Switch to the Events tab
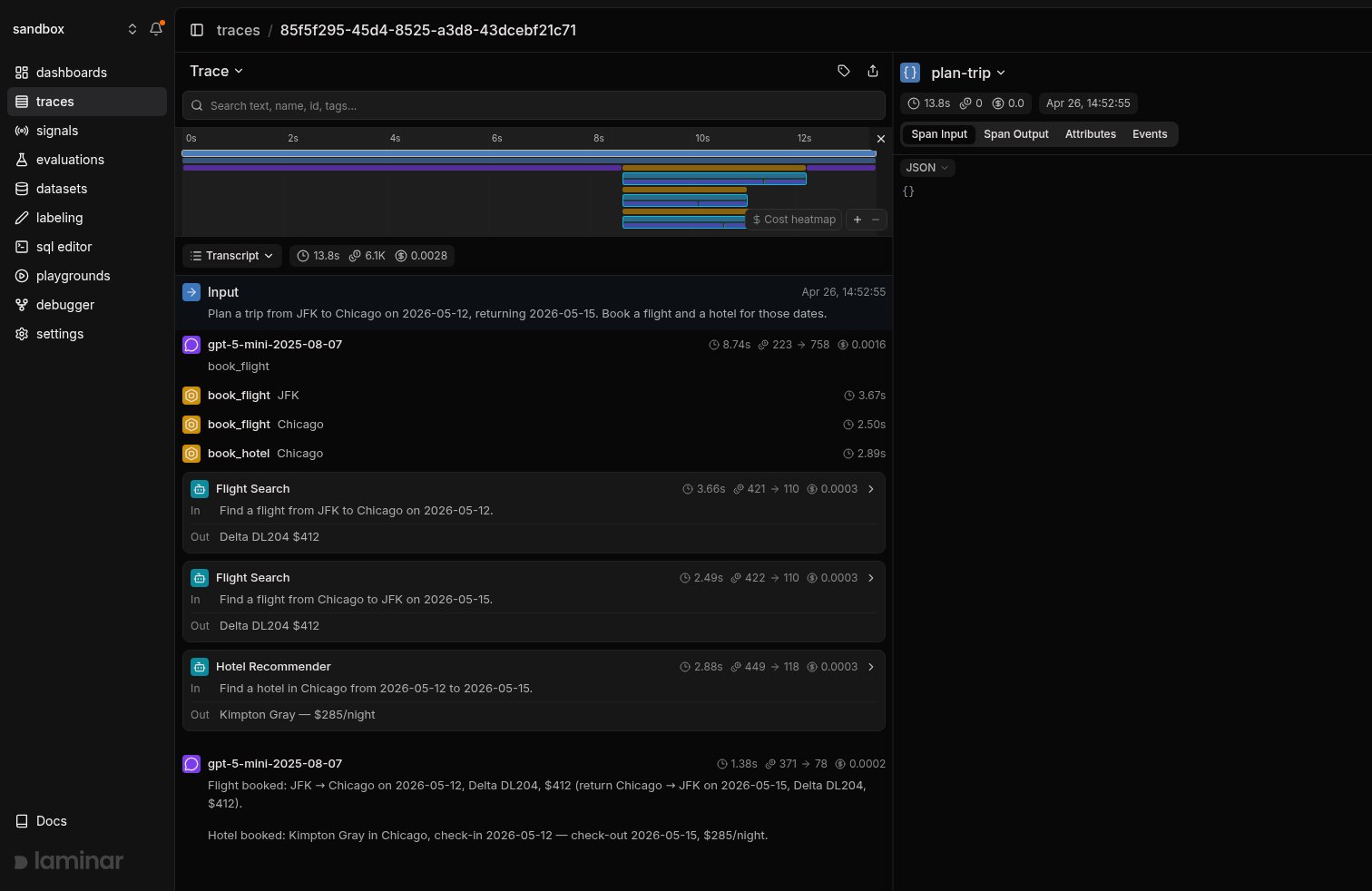 point(1150,134)
